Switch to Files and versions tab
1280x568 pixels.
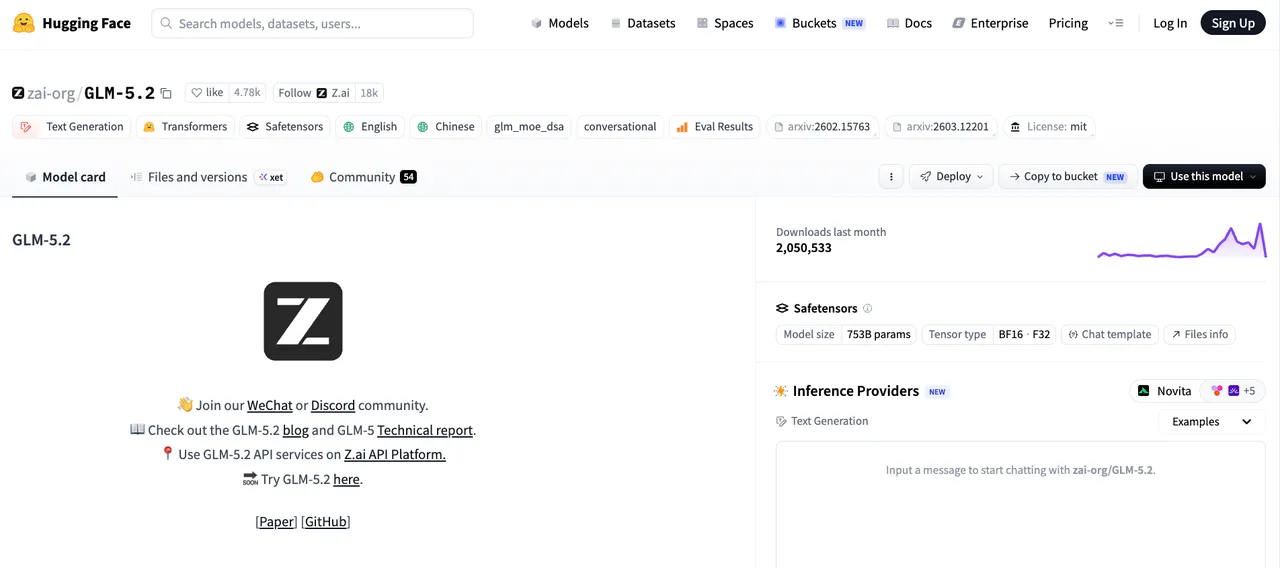208,177
